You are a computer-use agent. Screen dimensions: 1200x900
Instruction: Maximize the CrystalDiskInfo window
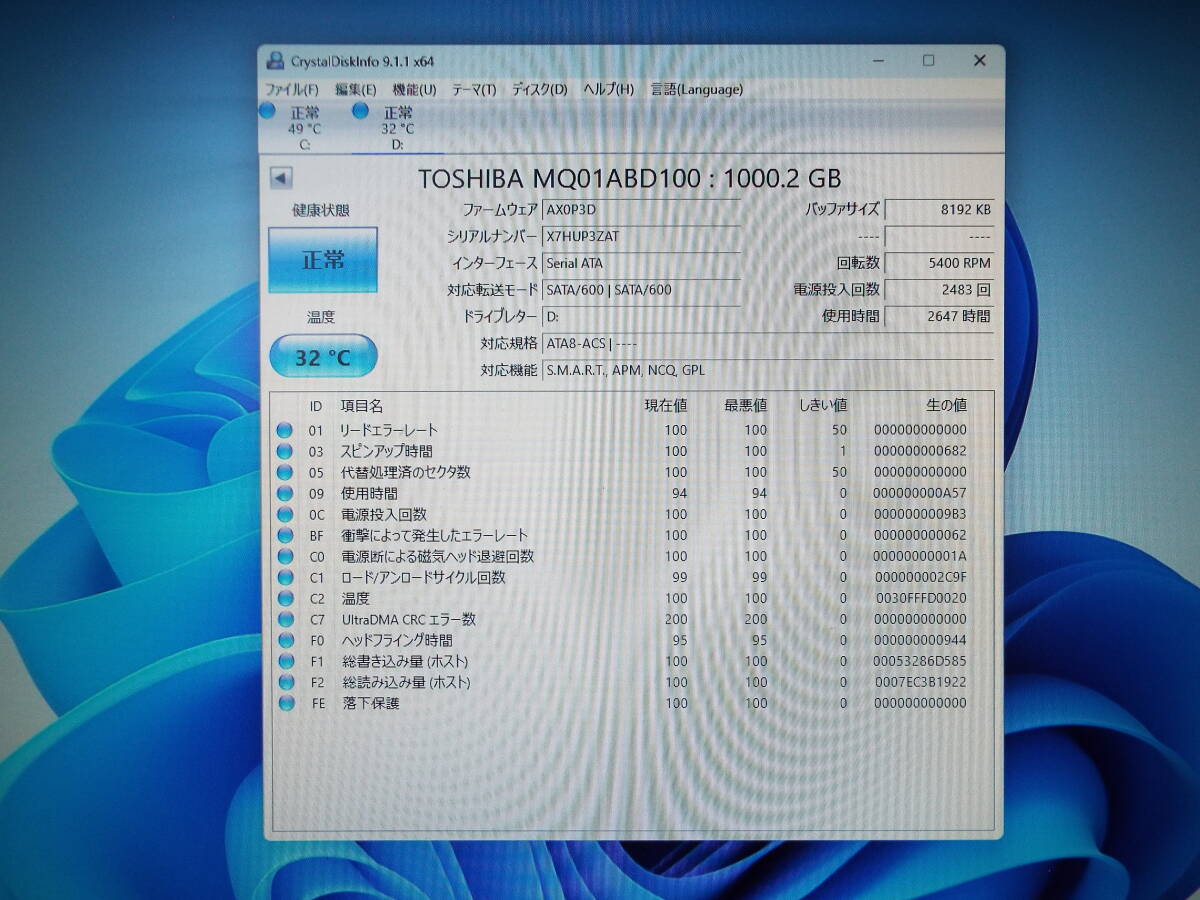tap(928, 61)
